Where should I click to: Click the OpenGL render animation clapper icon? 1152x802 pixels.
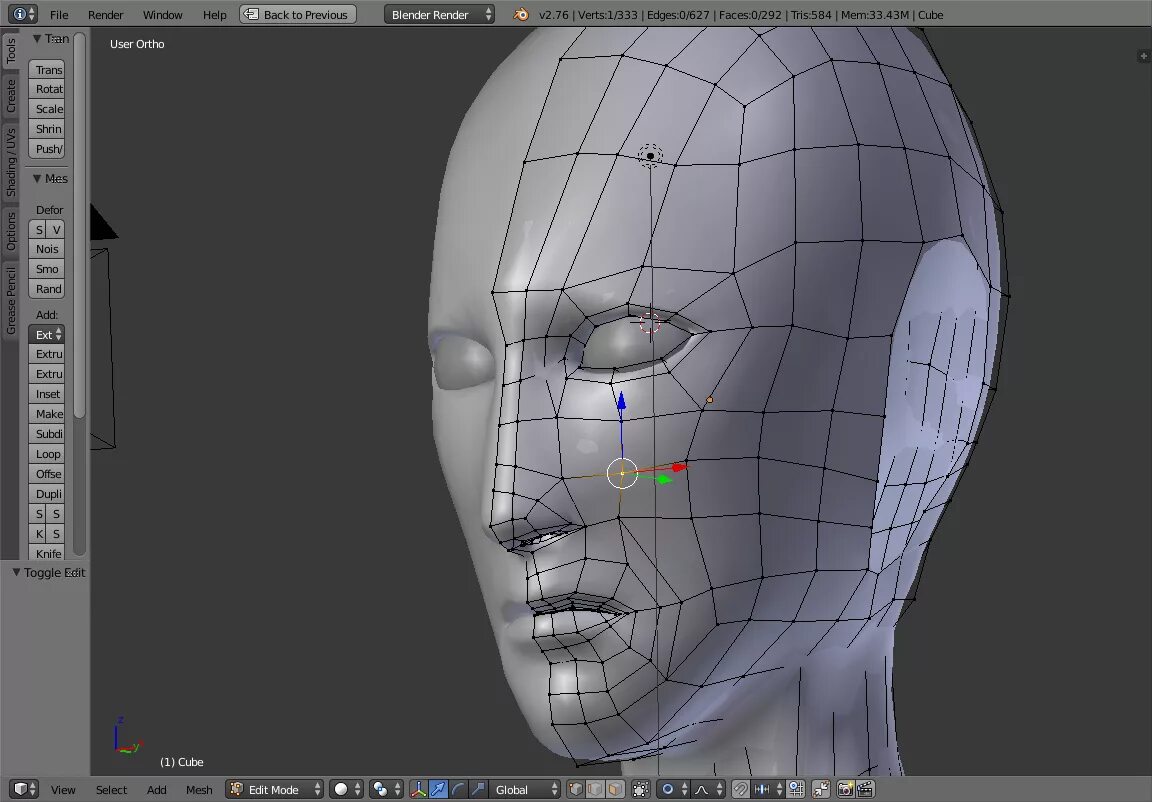click(865, 790)
